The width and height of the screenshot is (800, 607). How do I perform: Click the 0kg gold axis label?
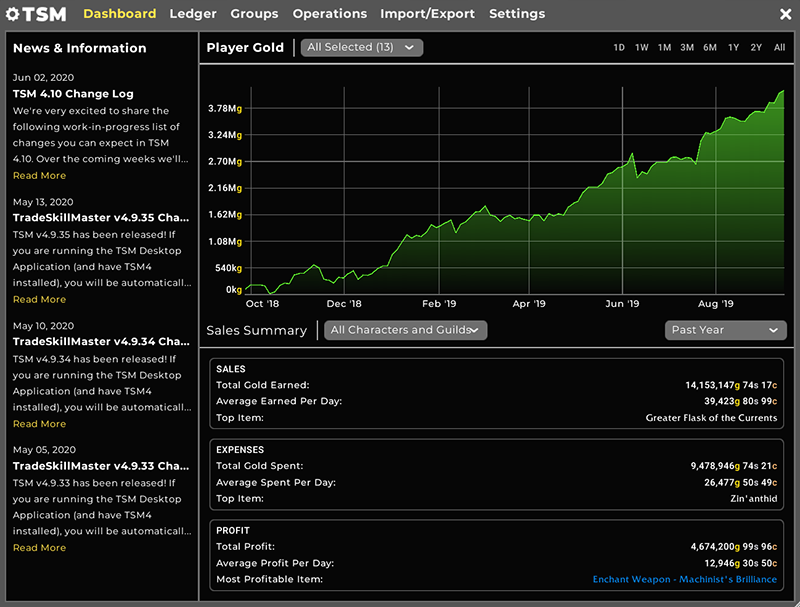tap(234, 290)
